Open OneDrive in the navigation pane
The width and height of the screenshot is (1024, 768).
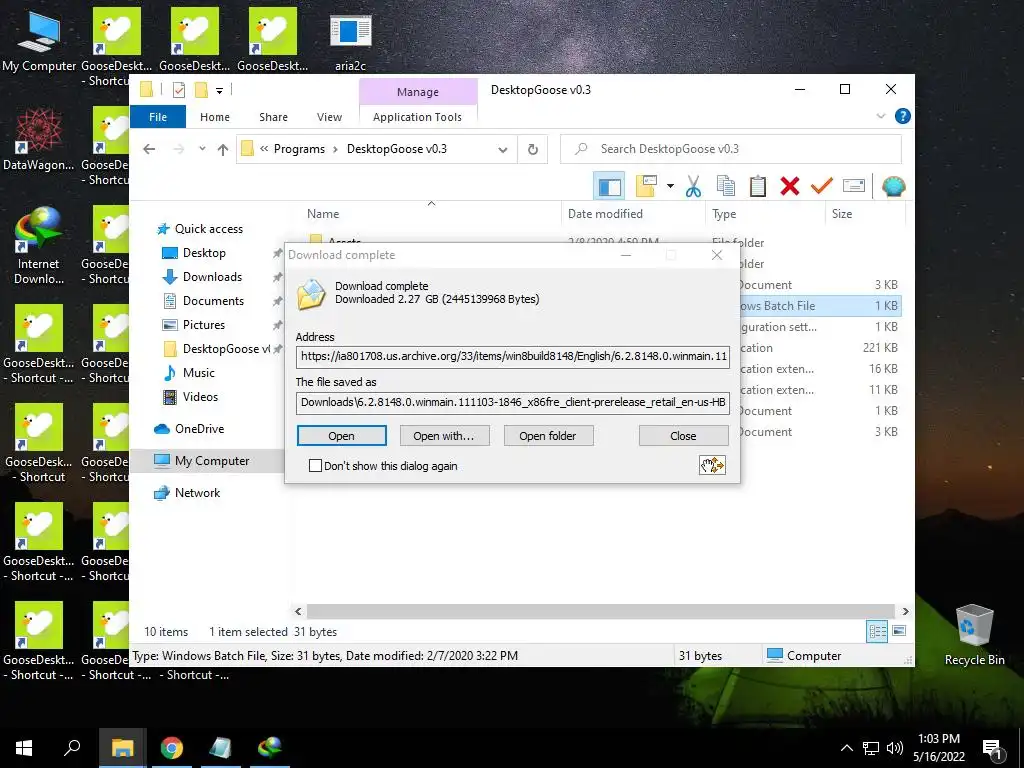click(x=199, y=429)
